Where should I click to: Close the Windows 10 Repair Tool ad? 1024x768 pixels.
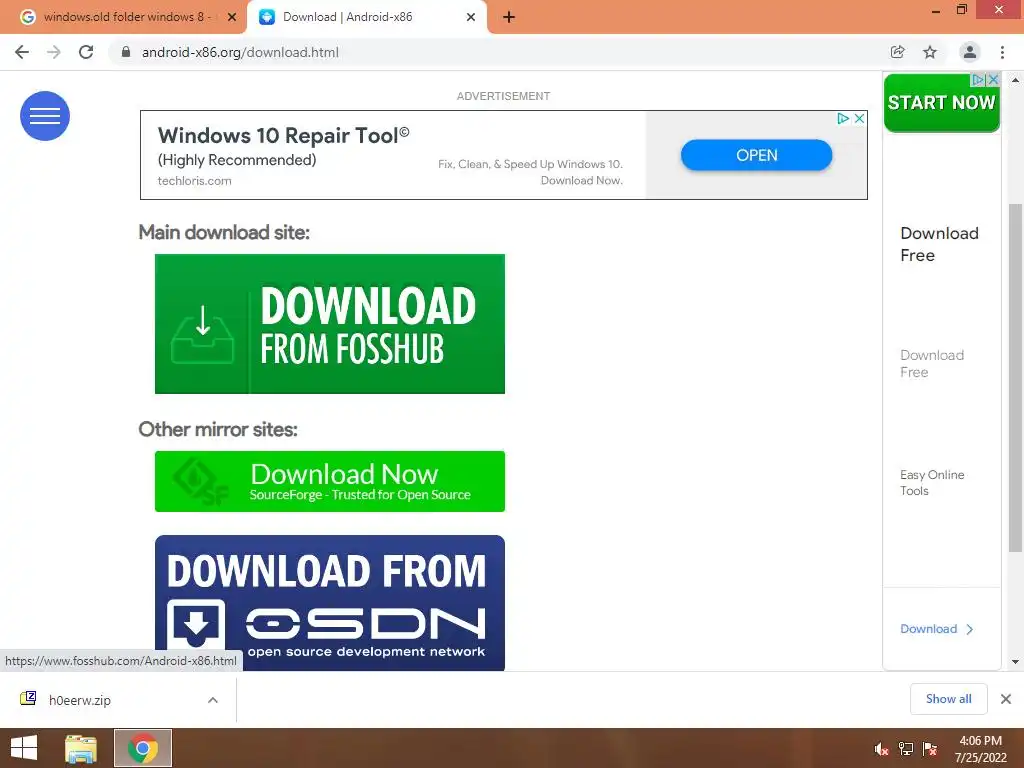pyautogui.click(x=859, y=119)
